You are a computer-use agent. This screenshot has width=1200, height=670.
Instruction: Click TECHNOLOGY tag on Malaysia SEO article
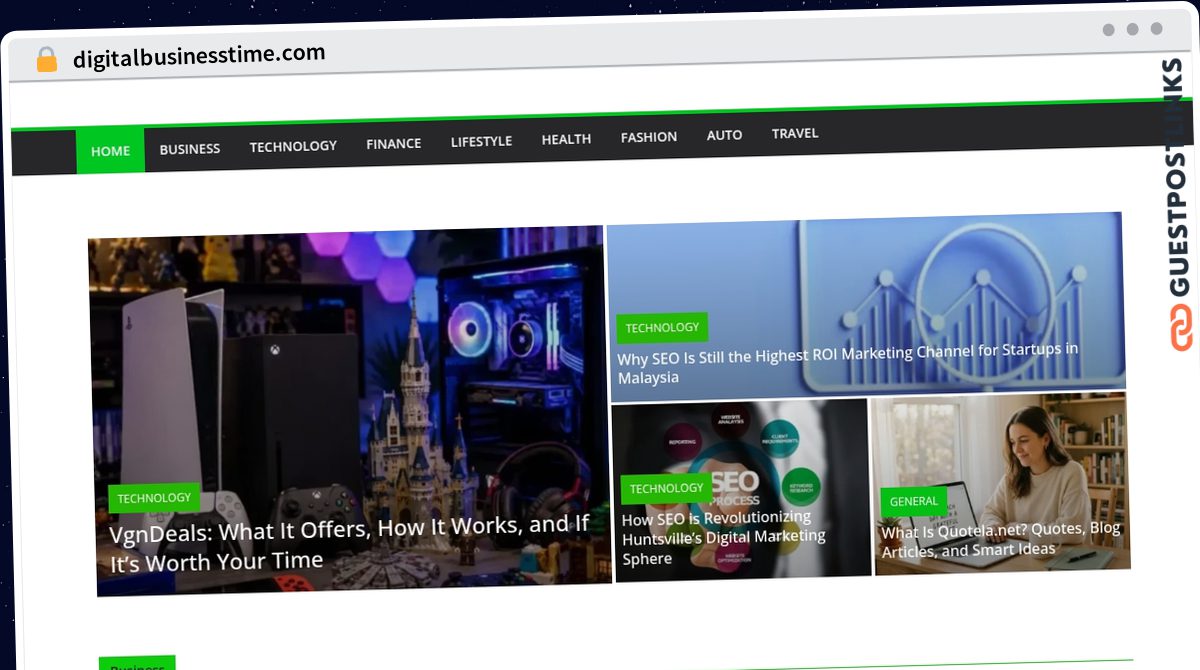coord(662,328)
